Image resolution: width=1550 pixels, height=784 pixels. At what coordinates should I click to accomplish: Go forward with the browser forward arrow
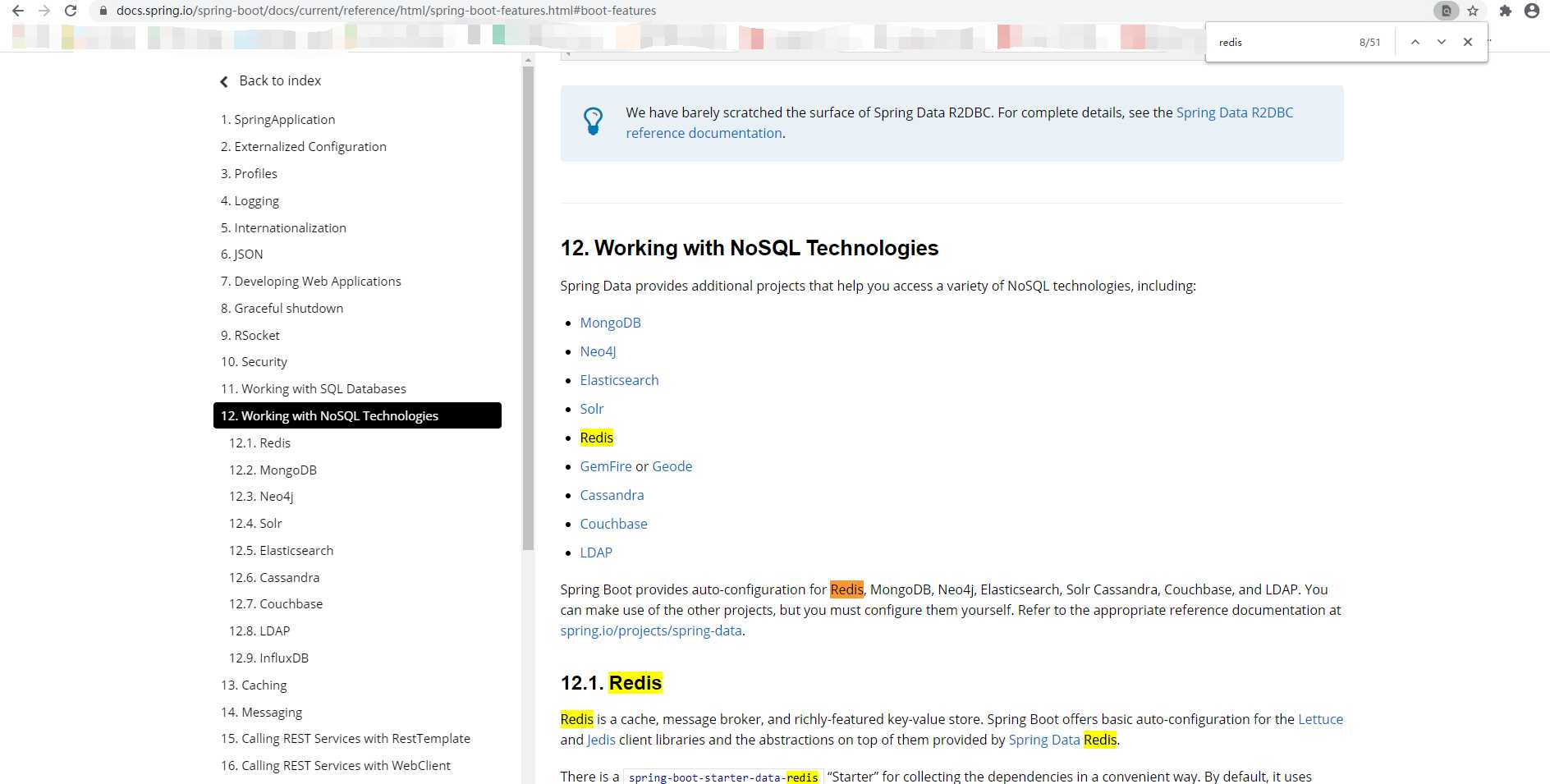point(44,11)
